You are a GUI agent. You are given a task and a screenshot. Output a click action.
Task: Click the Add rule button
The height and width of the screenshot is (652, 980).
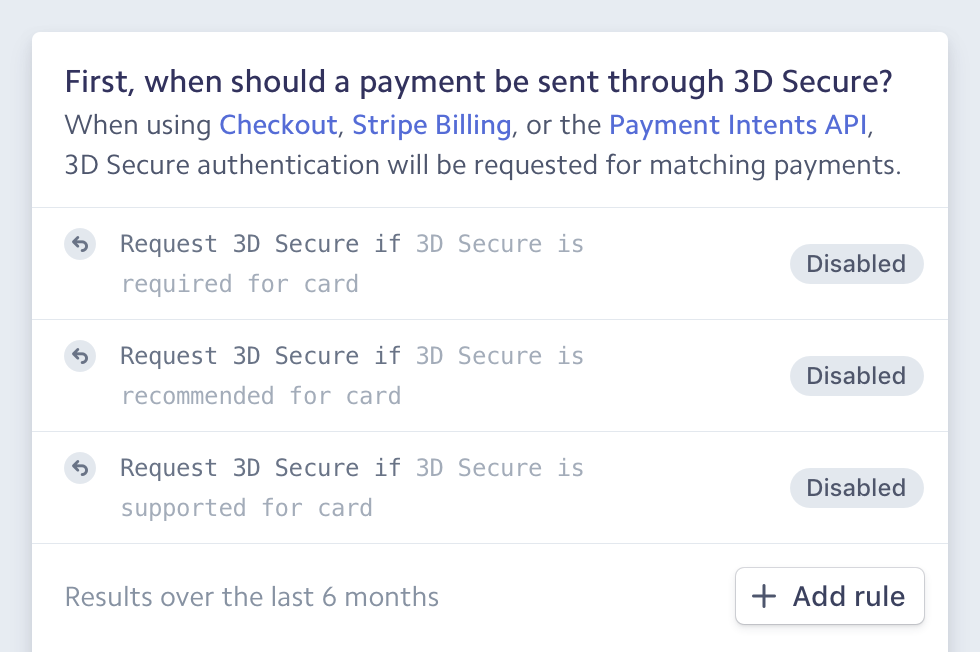(830, 596)
